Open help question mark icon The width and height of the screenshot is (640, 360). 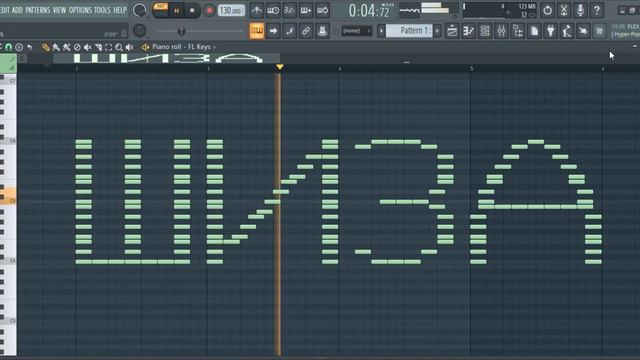pos(596,10)
